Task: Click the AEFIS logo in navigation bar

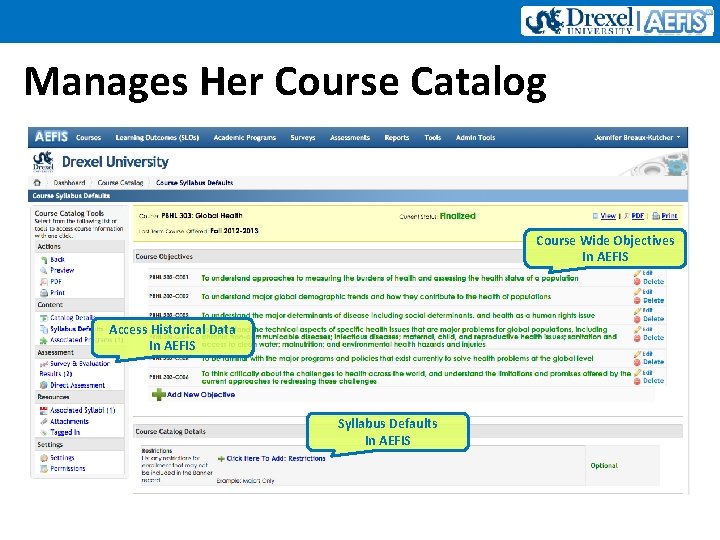Action: 51,137
